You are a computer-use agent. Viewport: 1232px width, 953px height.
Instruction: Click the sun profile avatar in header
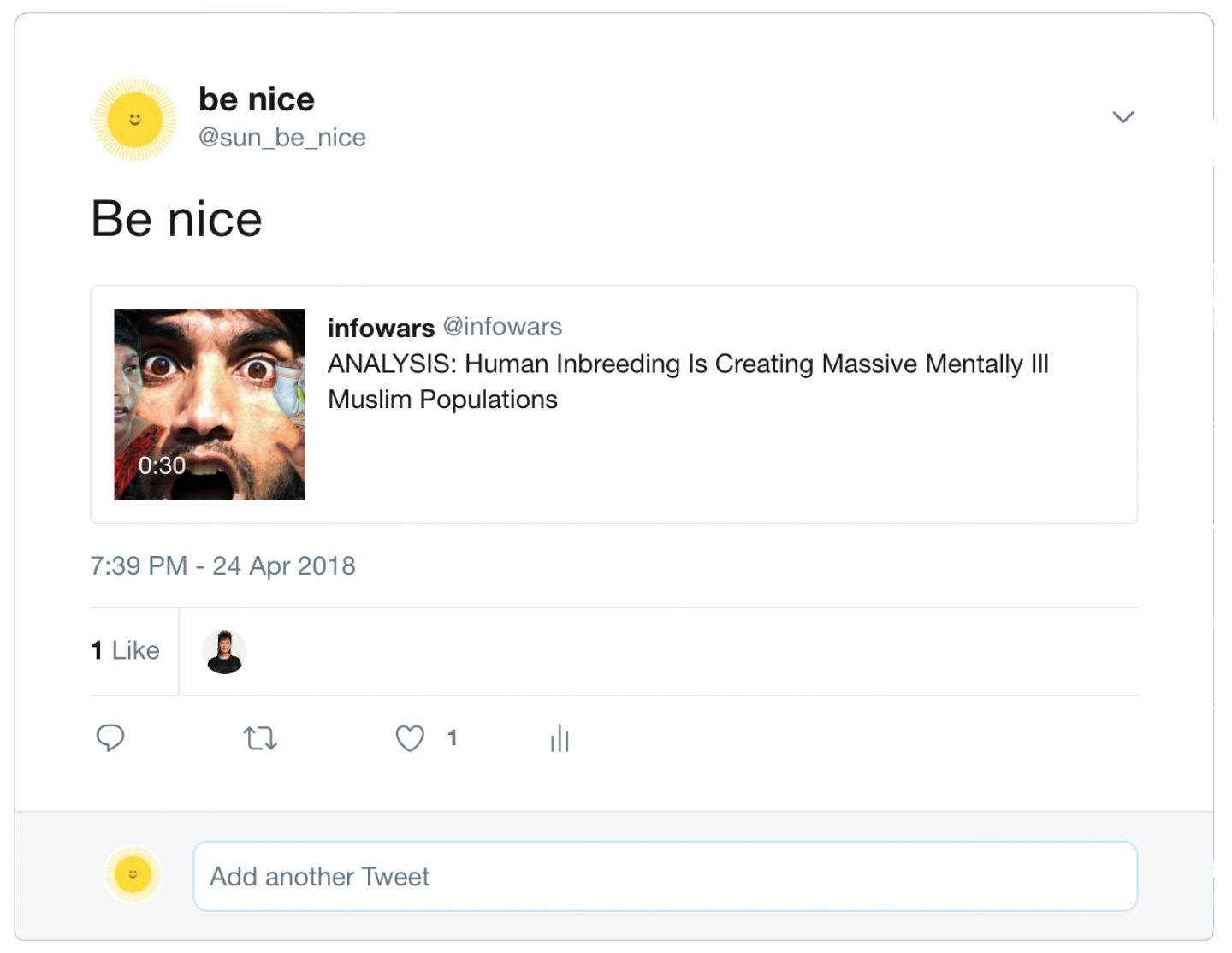134,119
